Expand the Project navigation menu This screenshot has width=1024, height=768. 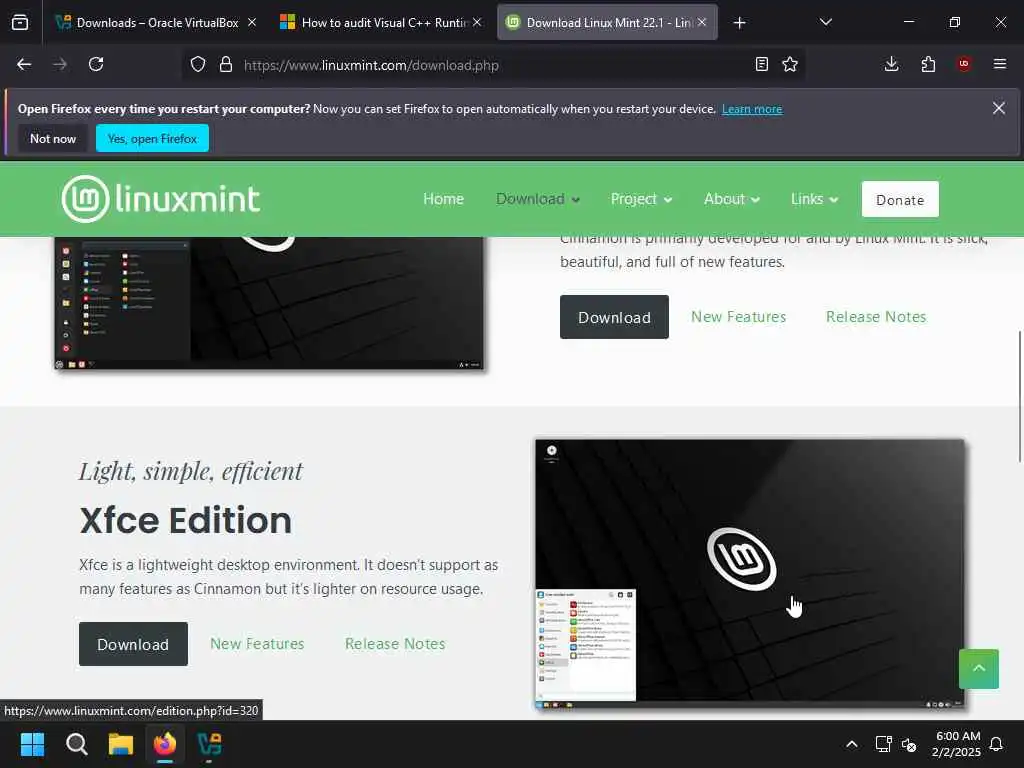point(641,199)
